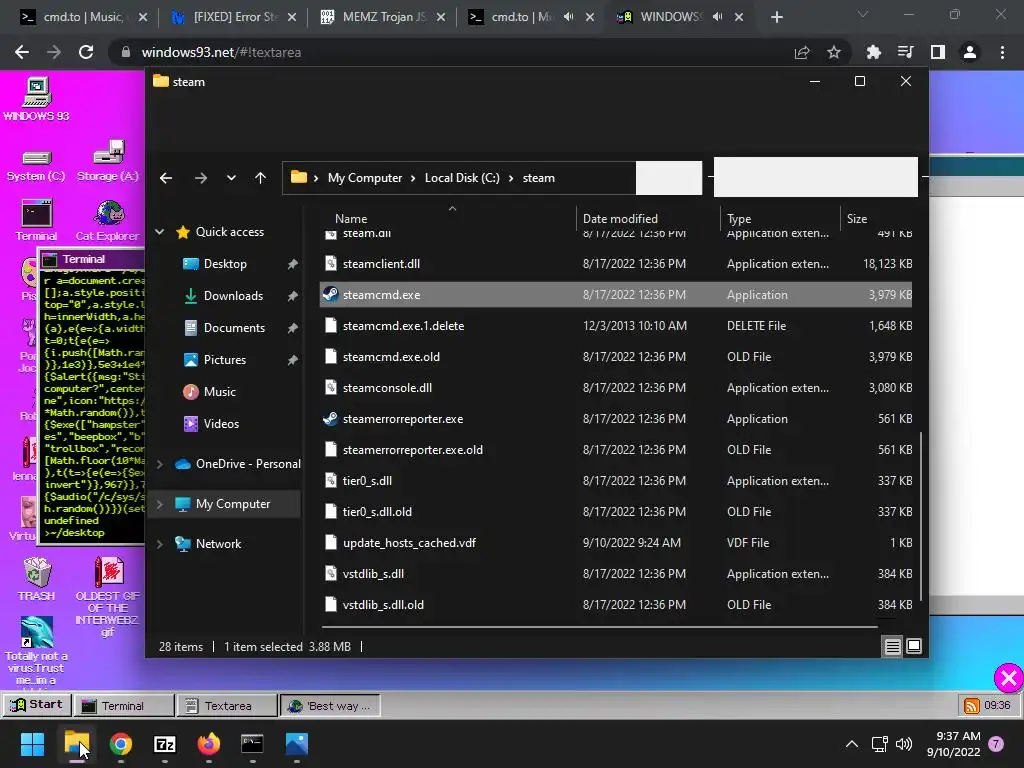Screen dimensions: 1024x768
Task: Expand the OneDrive - Personal node
Action: (x=159, y=464)
